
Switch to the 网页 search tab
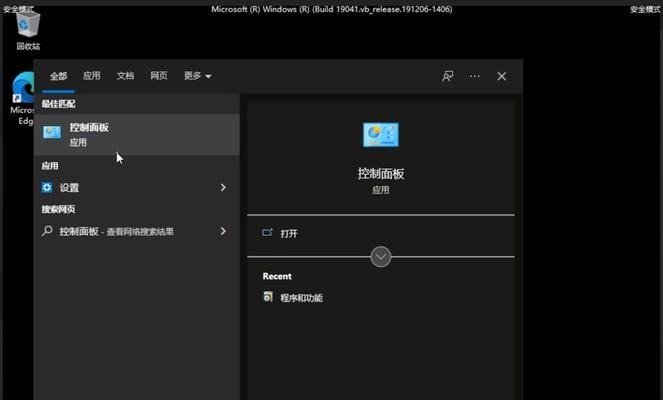(x=159, y=76)
